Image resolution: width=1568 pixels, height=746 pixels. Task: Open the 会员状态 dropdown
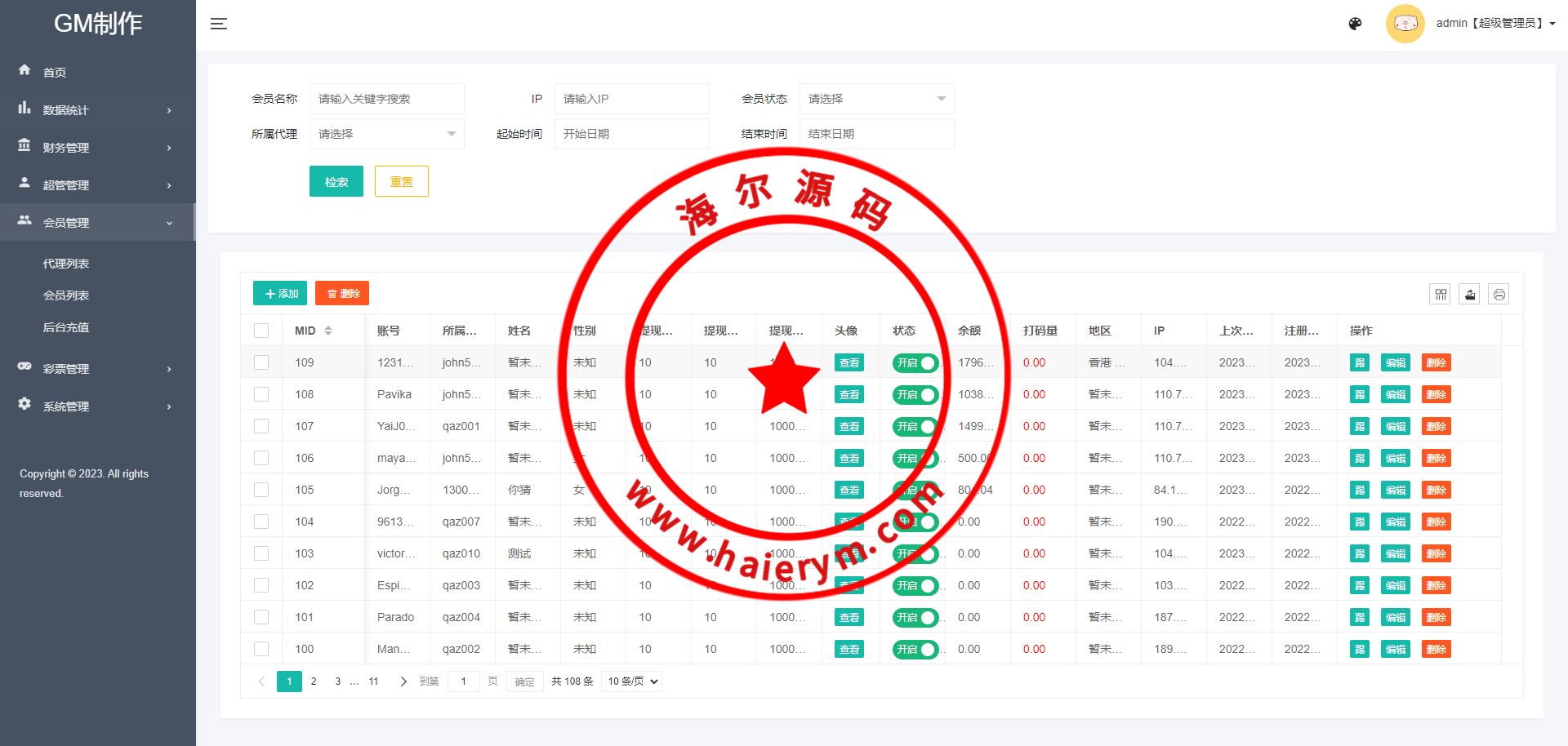[x=875, y=99]
